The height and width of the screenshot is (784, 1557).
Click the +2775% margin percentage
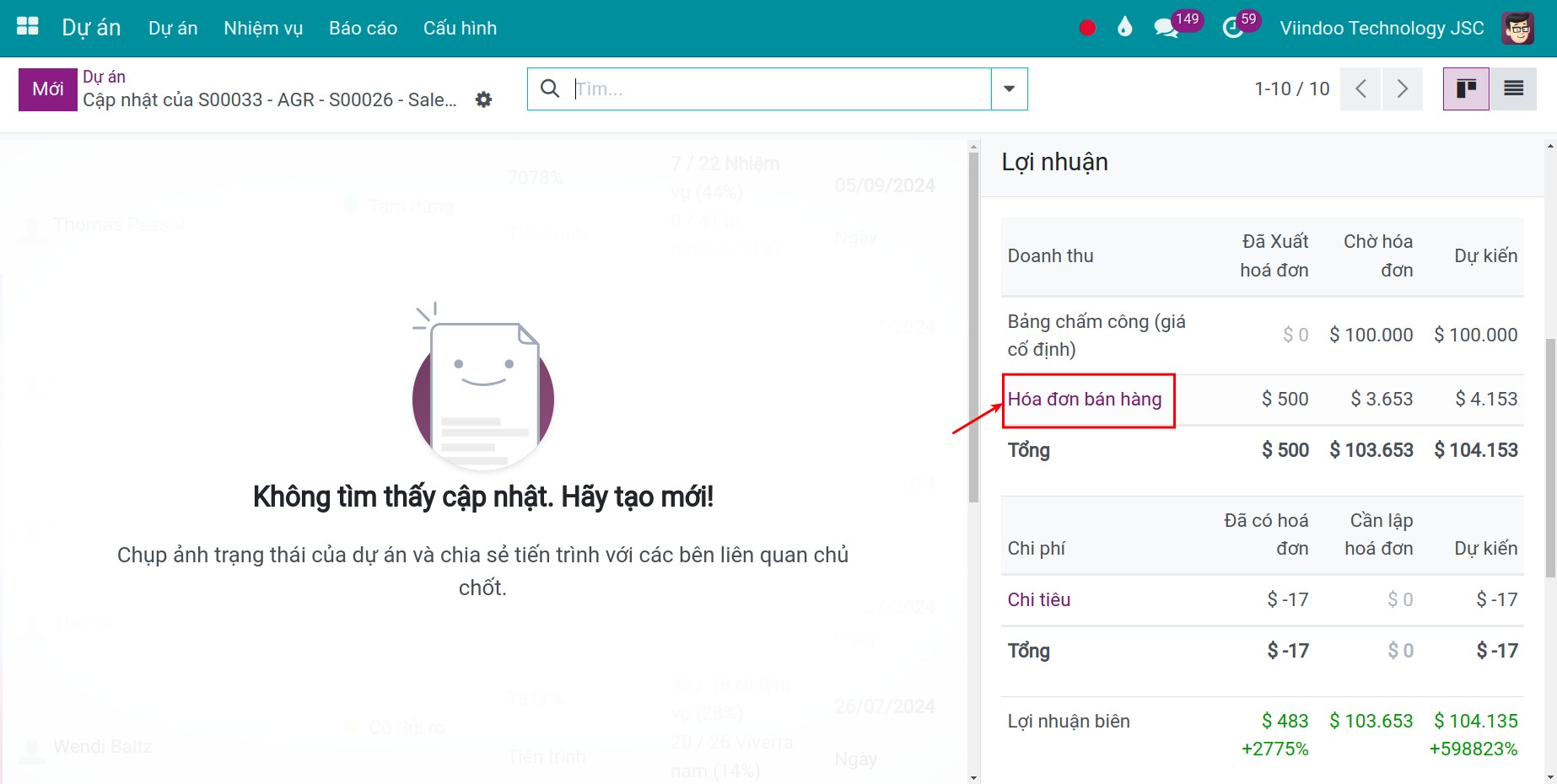(x=1275, y=749)
